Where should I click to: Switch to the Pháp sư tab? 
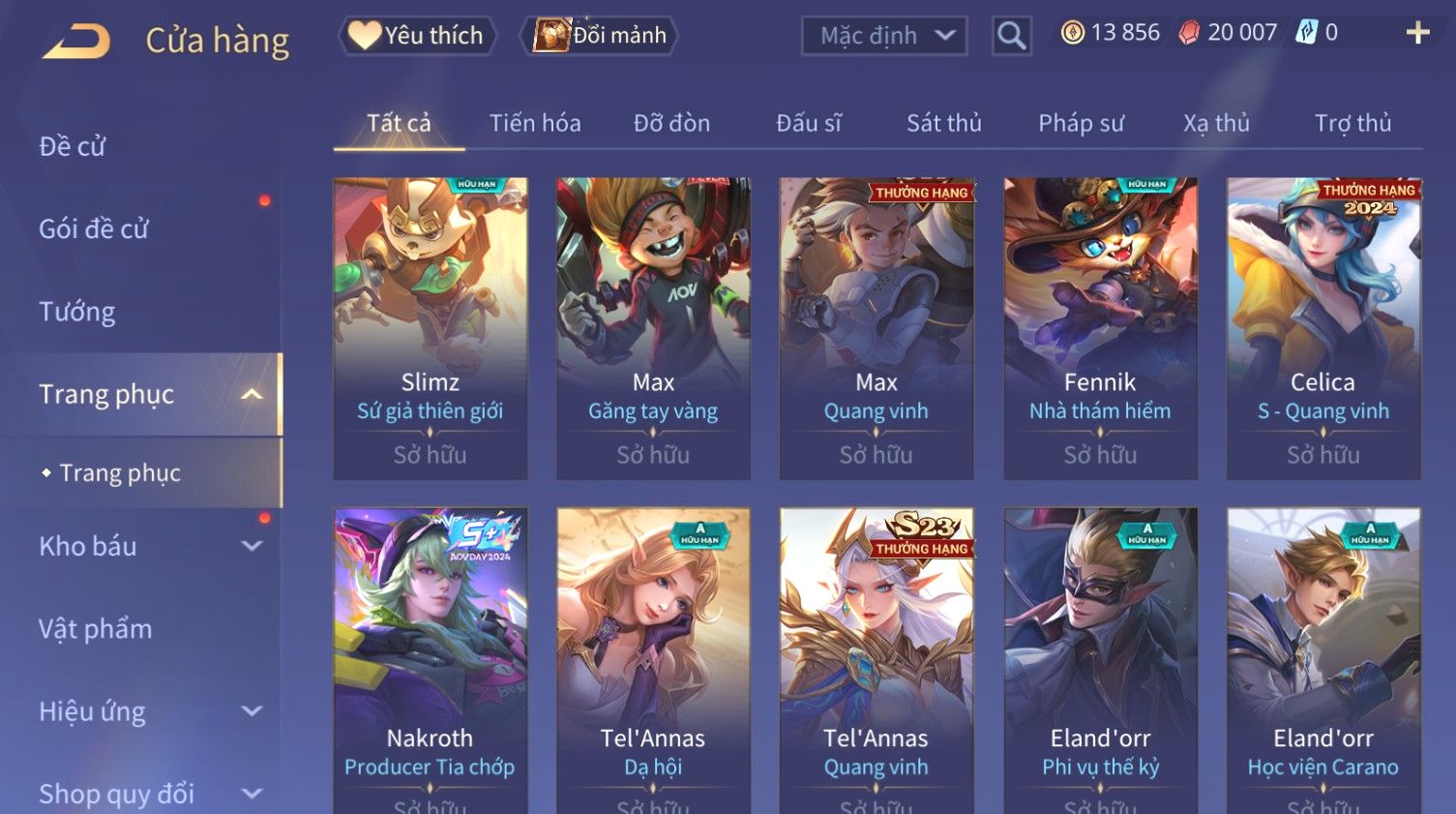1081,124
